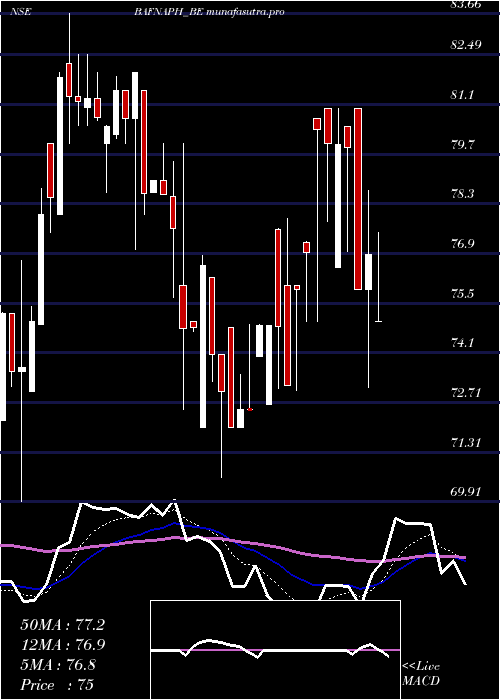Click the 74.1 price axis label
Screen dimensions: 500x700
[463, 343]
